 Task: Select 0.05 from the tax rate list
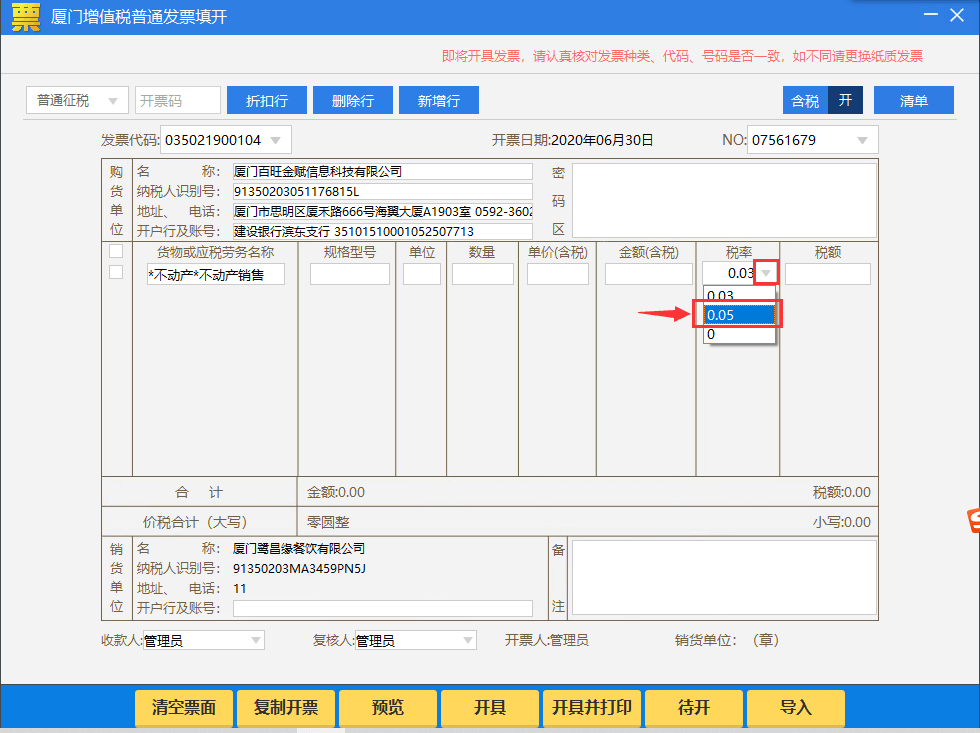click(738, 313)
